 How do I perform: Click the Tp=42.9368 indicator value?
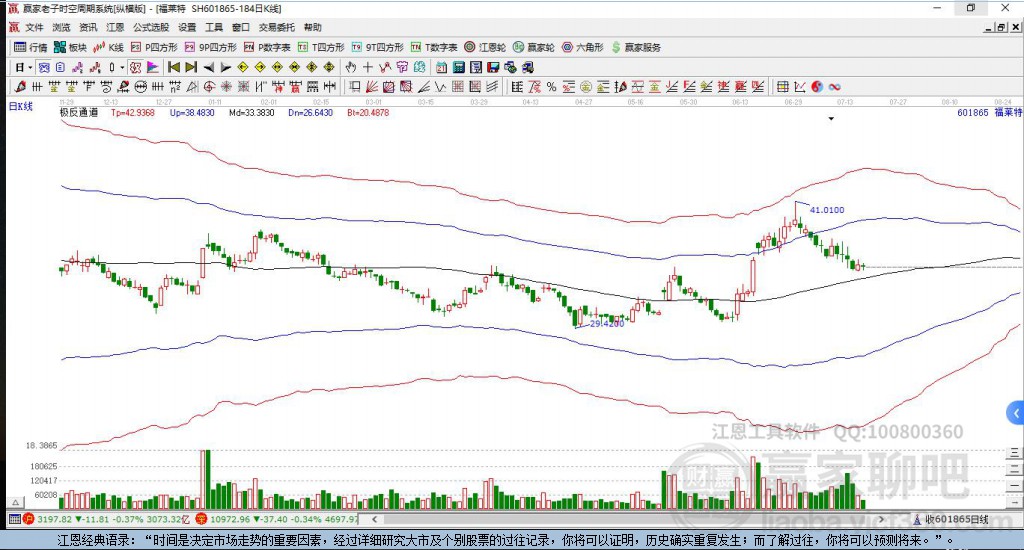[x=133, y=112]
